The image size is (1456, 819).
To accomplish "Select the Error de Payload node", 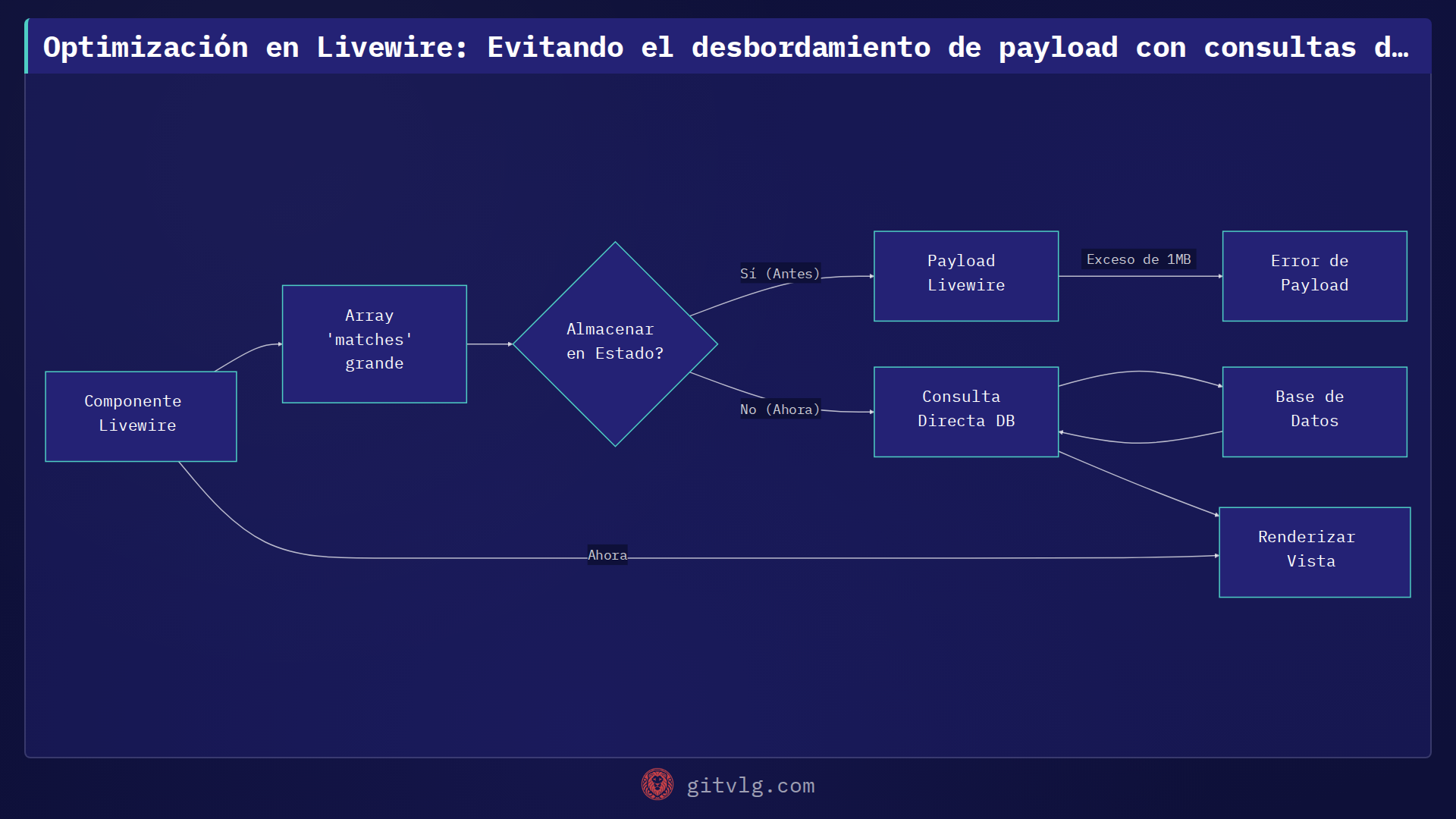I will pyautogui.click(x=1315, y=276).
